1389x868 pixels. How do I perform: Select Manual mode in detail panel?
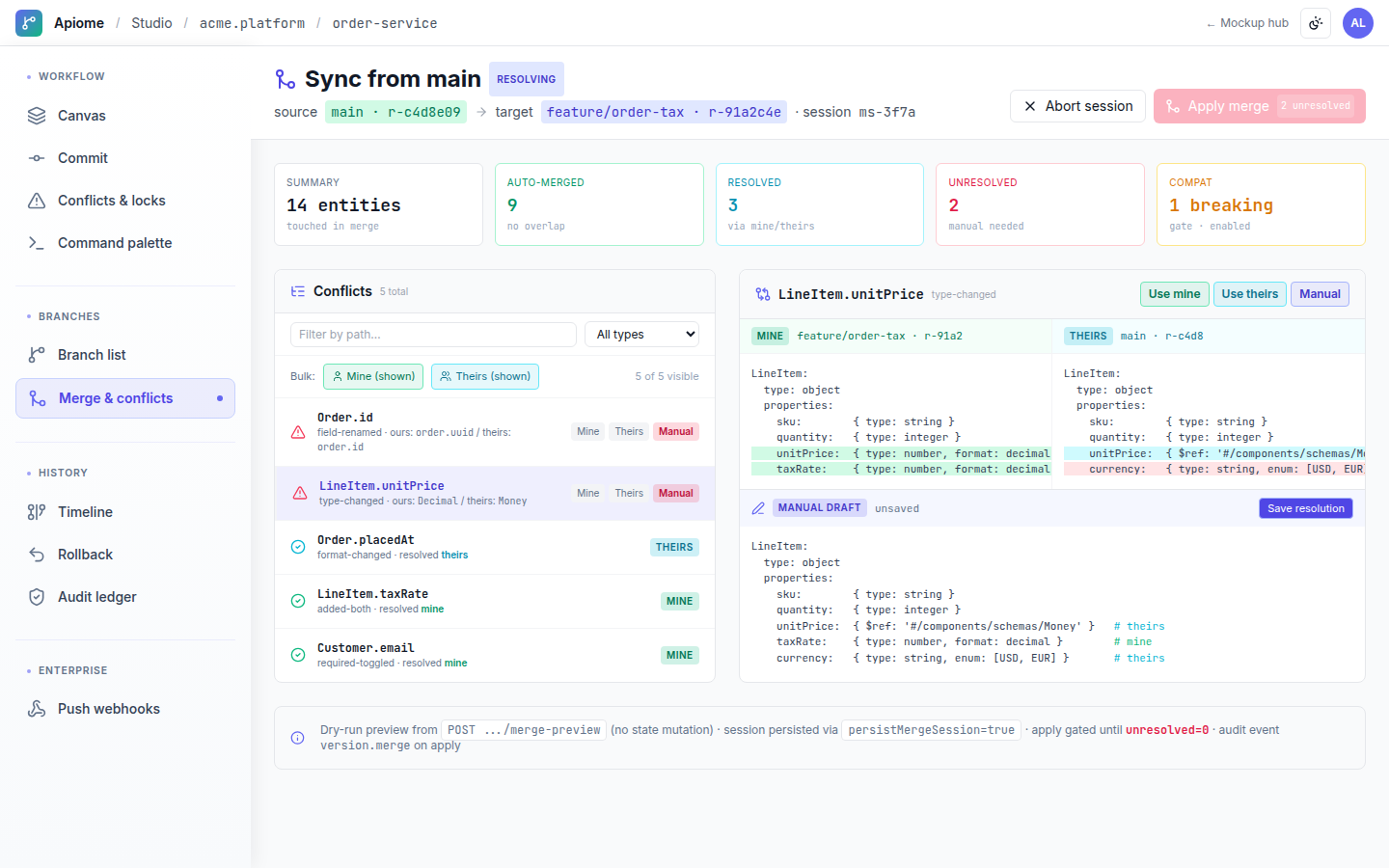coord(1320,294)
